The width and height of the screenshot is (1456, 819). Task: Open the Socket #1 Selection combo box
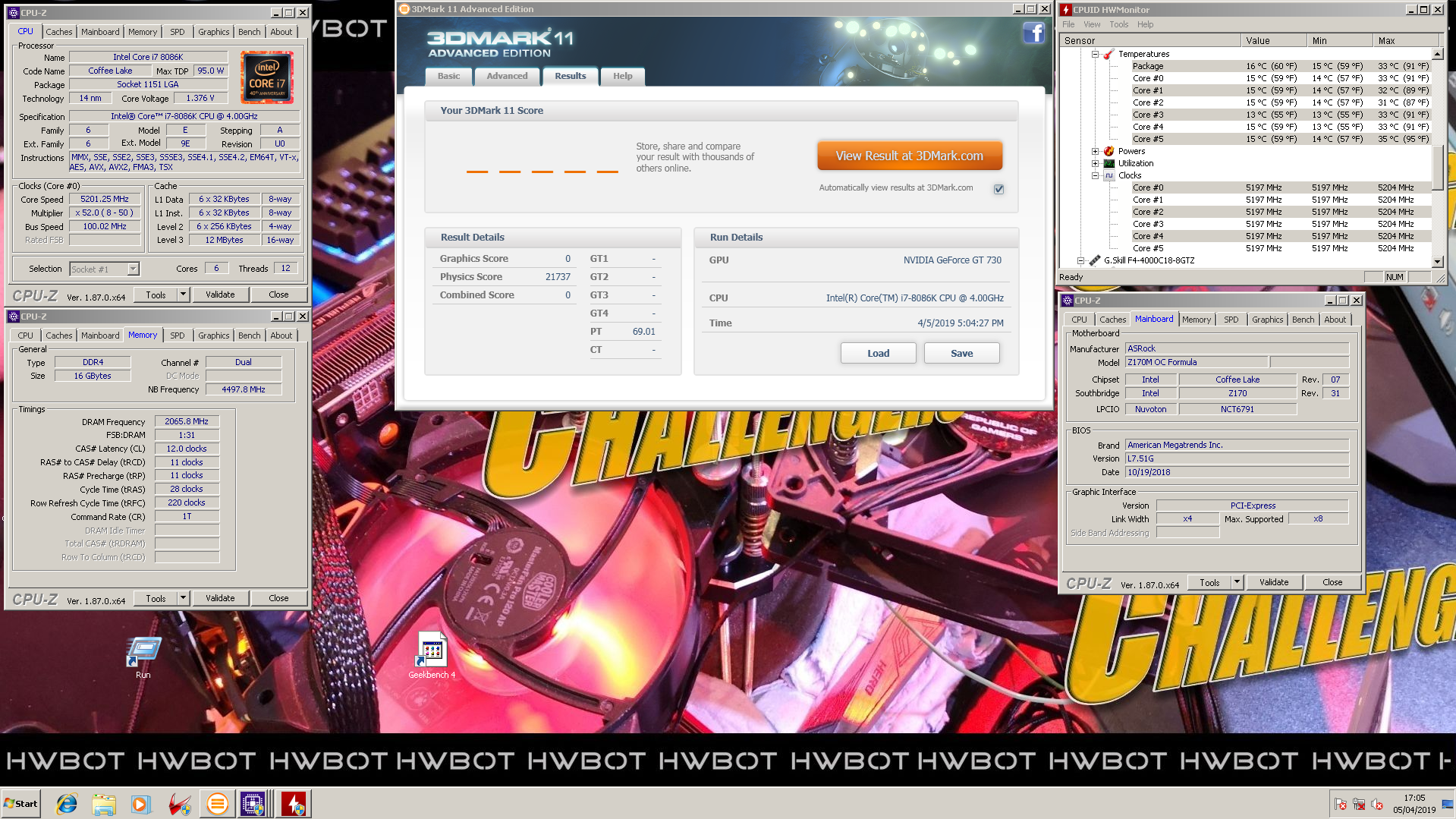pos(104,269)
